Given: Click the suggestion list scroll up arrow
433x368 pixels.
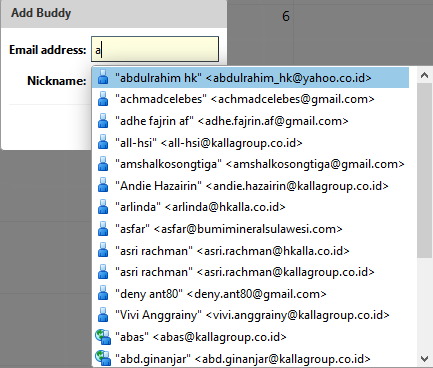Looking at the screenshot, I should coord(424,75).
